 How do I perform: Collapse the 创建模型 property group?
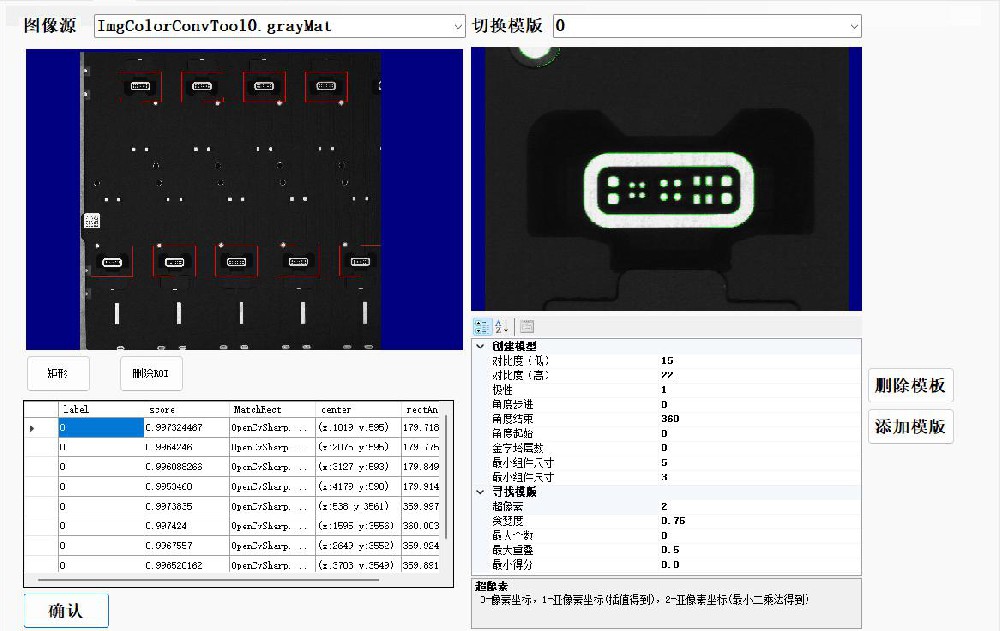point(480,346)
